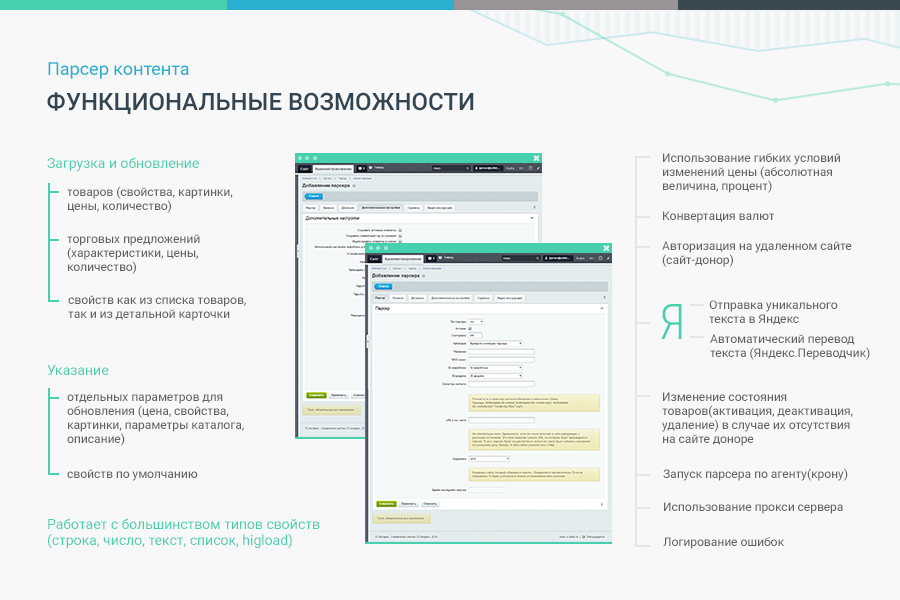Toggle the second option checkbox in settings list

399,235
